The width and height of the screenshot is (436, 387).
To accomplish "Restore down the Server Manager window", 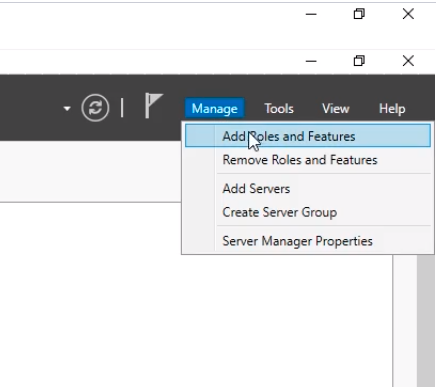I will [359, 61].
